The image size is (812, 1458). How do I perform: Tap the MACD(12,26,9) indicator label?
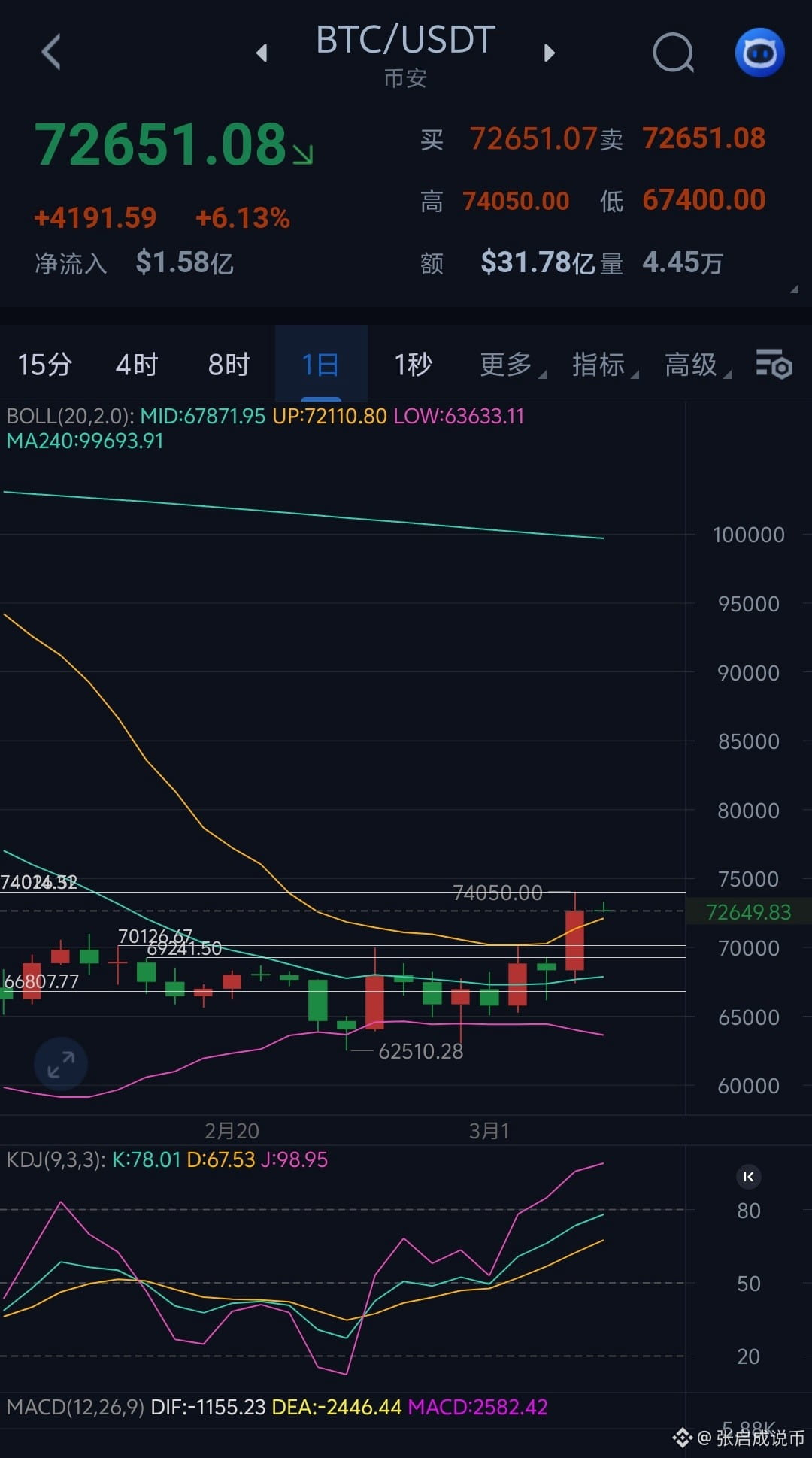[x=75, y=1407]
